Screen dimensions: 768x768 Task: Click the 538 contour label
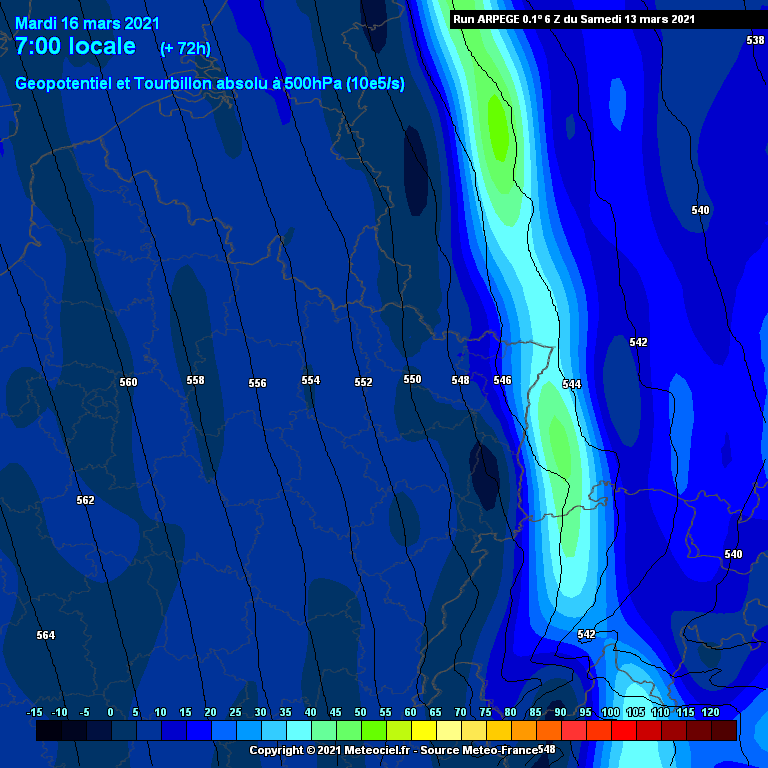(755, 40)
